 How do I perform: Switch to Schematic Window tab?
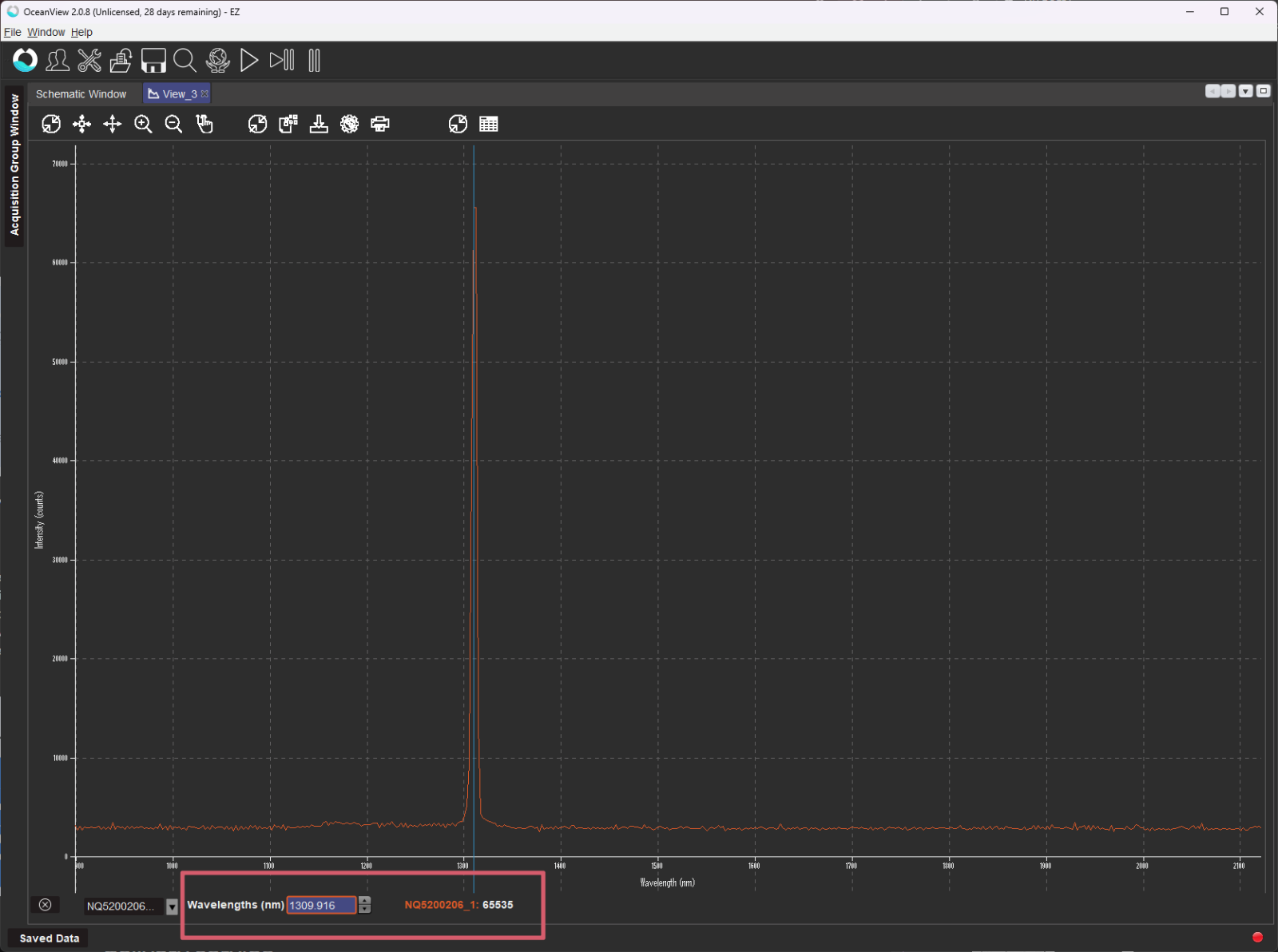point(81,94)
